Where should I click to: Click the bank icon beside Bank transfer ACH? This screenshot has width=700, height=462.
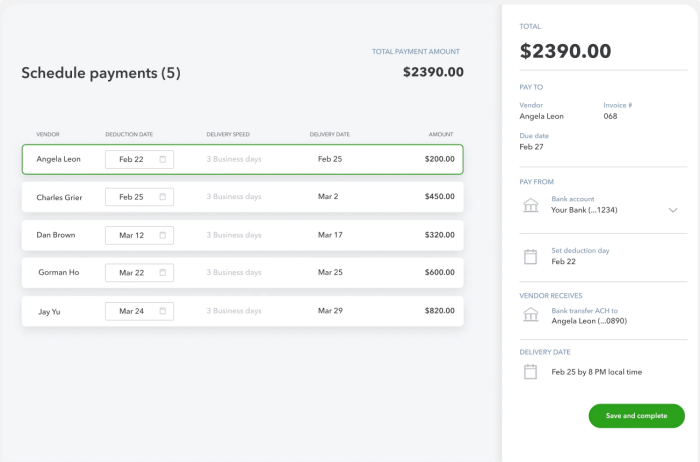tap(531, 315)
